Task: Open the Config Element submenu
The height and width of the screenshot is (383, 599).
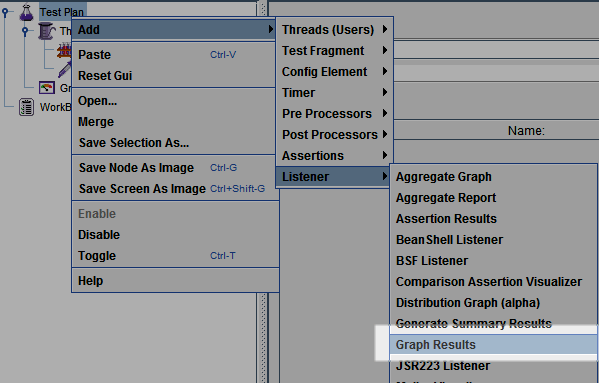Action: coord(334,71)
